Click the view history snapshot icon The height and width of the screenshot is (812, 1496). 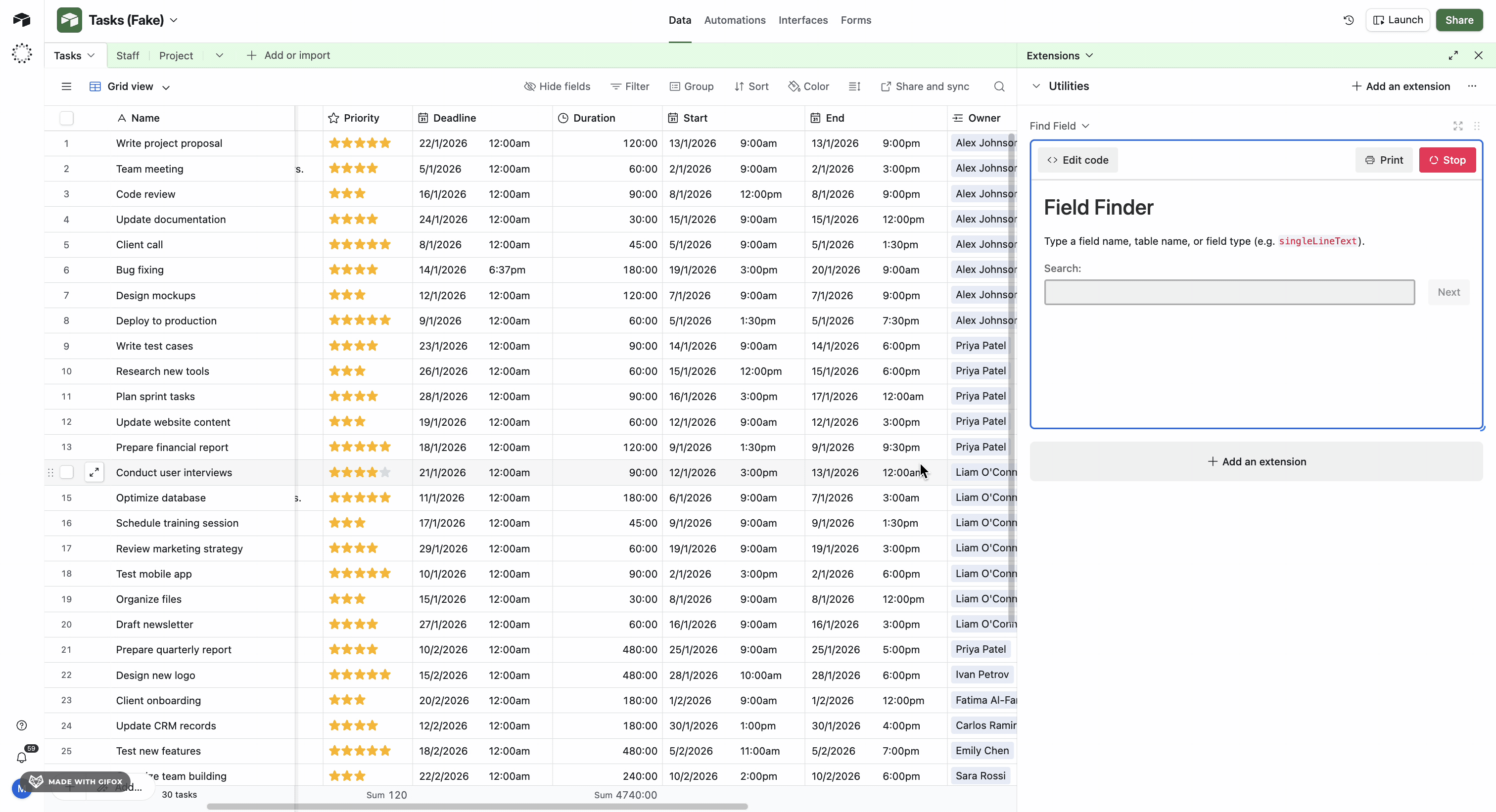pyautogui.click(x=1349, y=19)
